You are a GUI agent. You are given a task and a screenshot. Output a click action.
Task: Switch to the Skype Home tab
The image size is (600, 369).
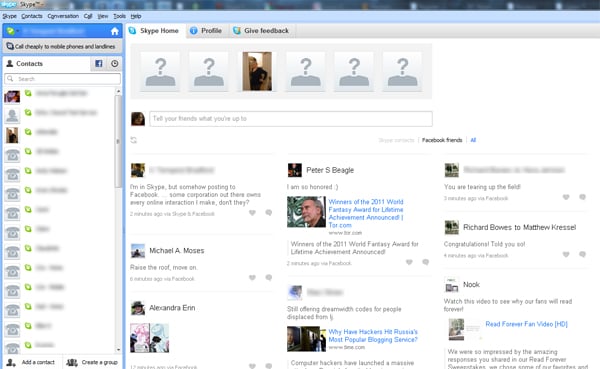click(x=155, y=31)
